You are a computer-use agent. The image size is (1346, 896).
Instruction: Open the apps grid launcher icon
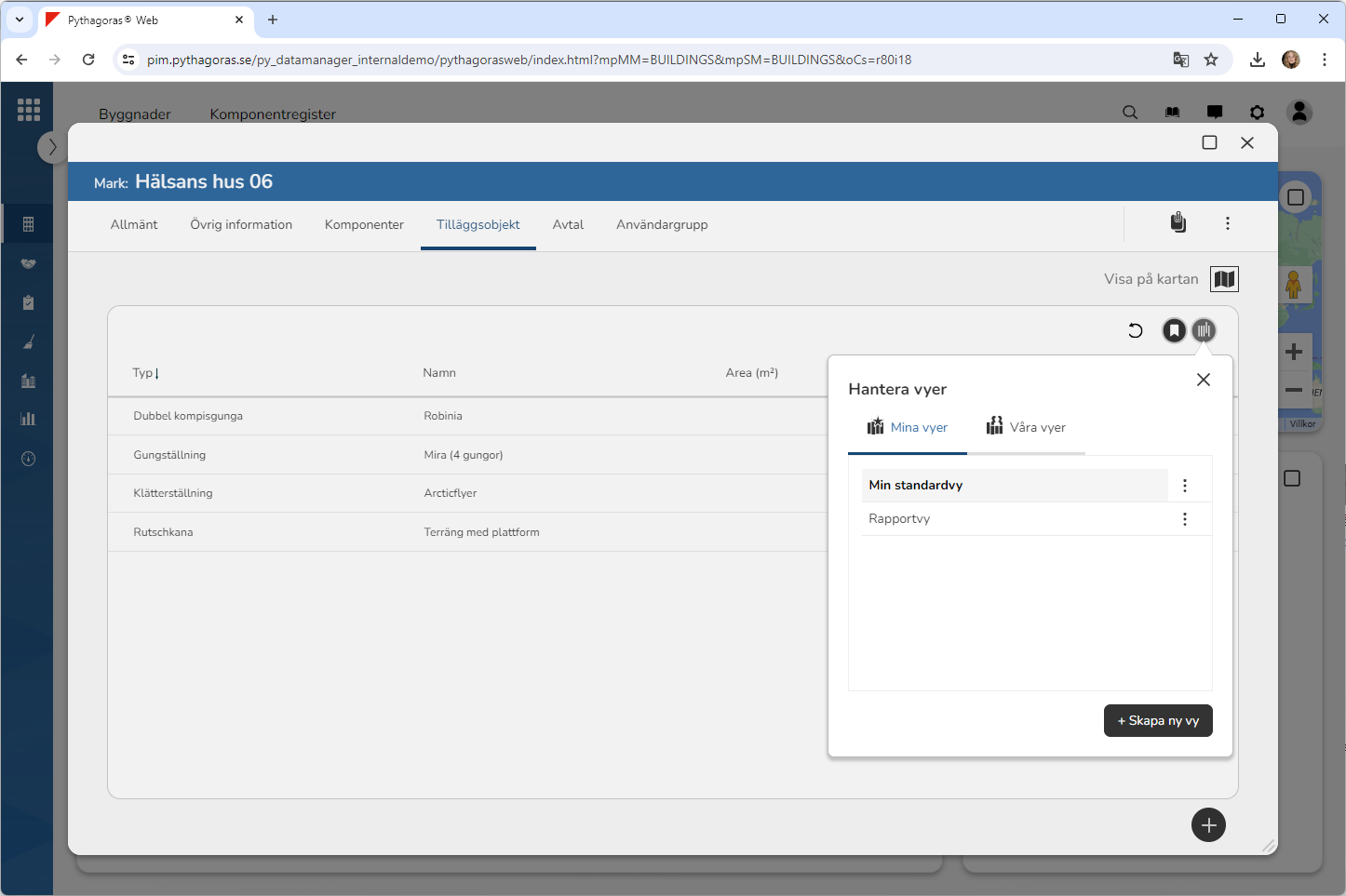(x=28, y=110)
